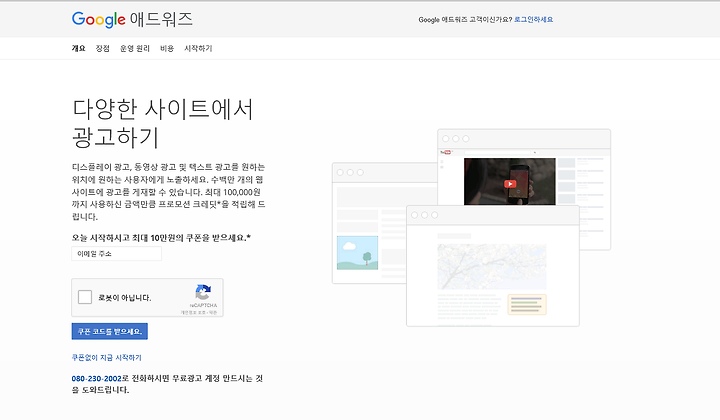Image resolution: width=720 pixels, height=420 pixels.
Task: Open the 장점 tab
Action: pyautogui.click(x=102, y=48)
